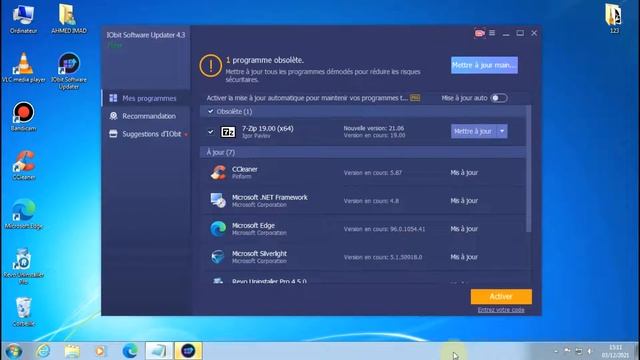The width and height of the screenshot is (640, 360).
Task: Open the Windows Start button
Action: (14, 351)
